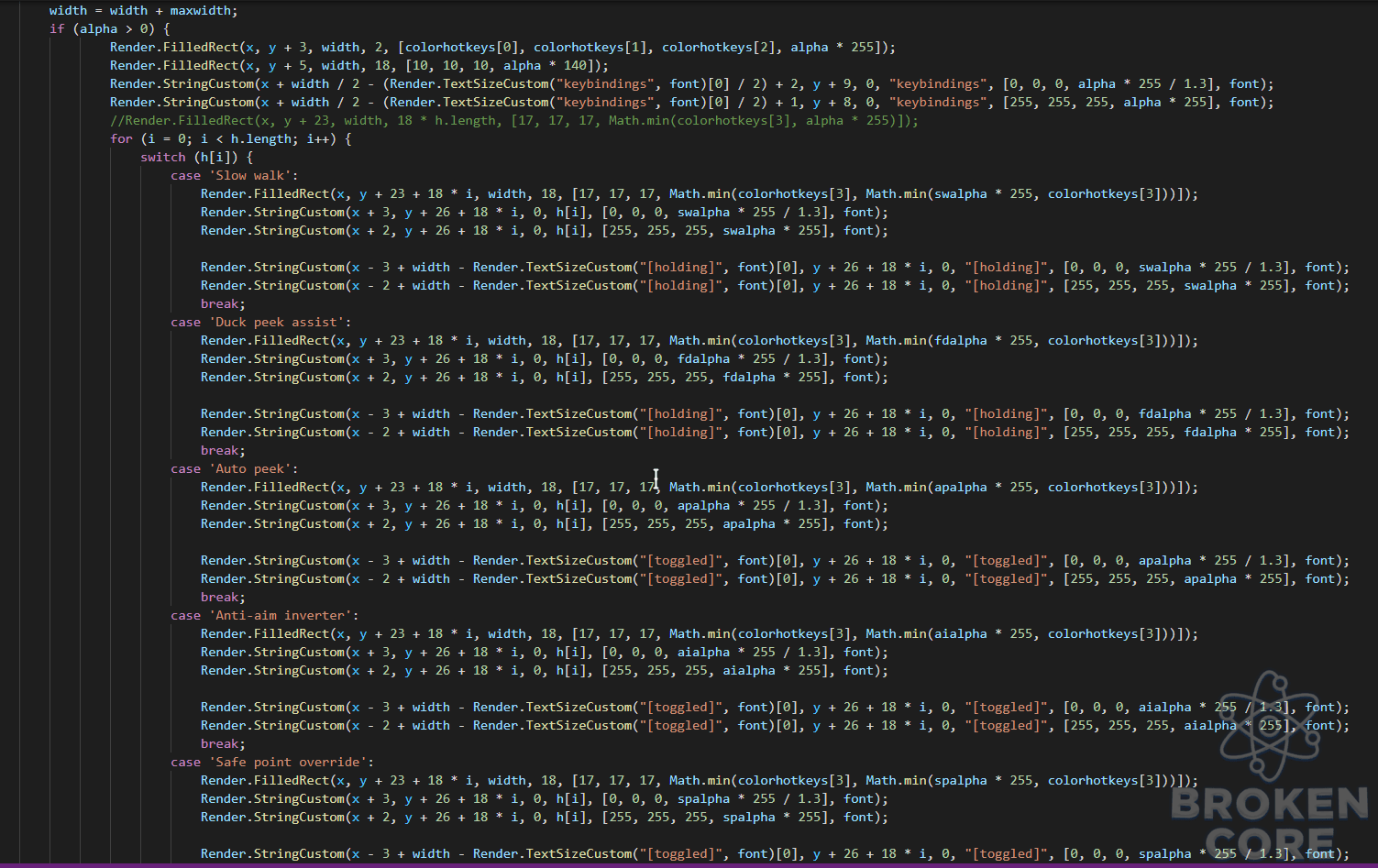Click "Math.min(aialpha" in the Anti-aim inverter FilledRect

(926, 633)
